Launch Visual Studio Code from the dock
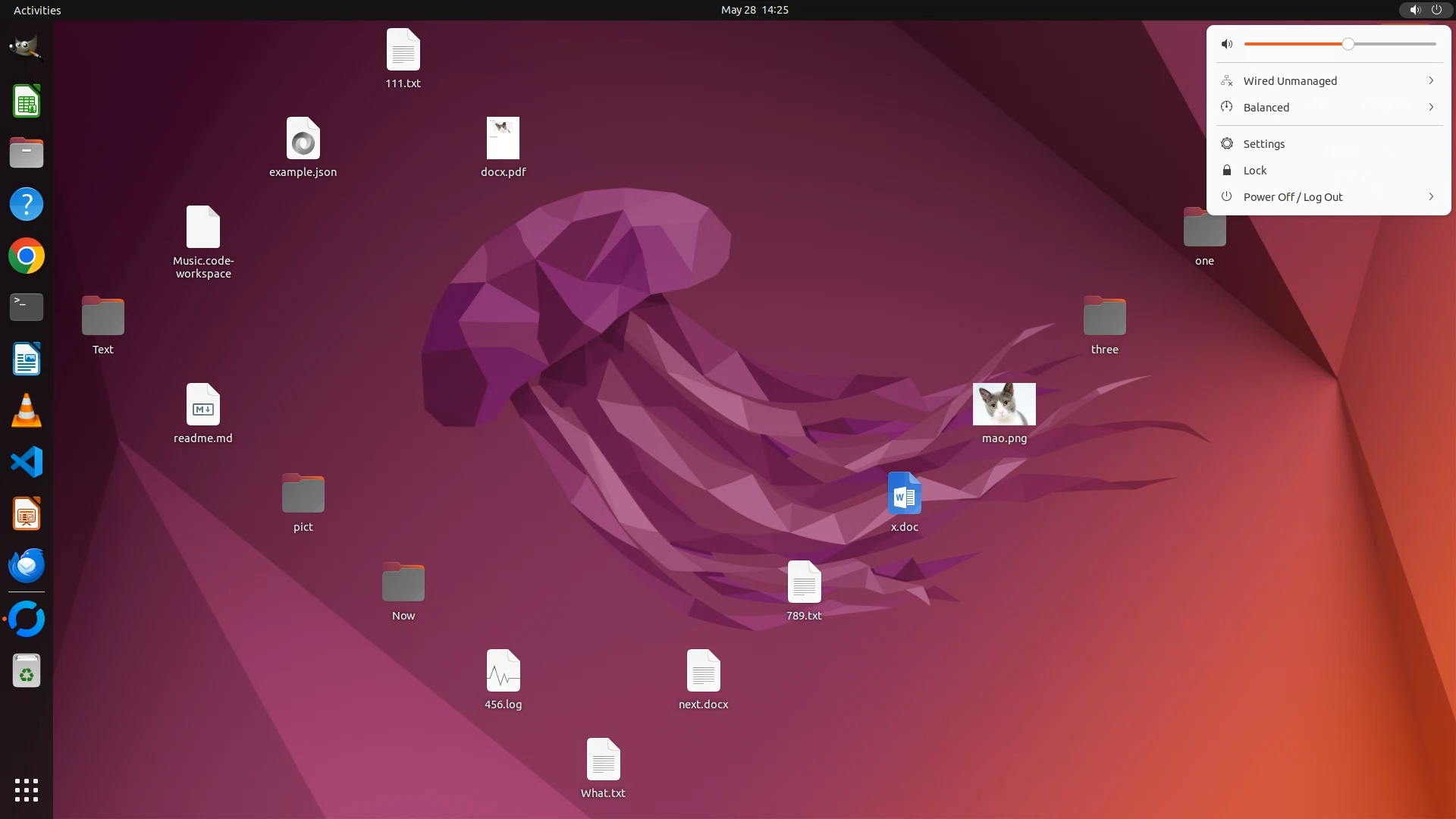1456x819 pixels. pyautogui.click(x=26, y=462)
